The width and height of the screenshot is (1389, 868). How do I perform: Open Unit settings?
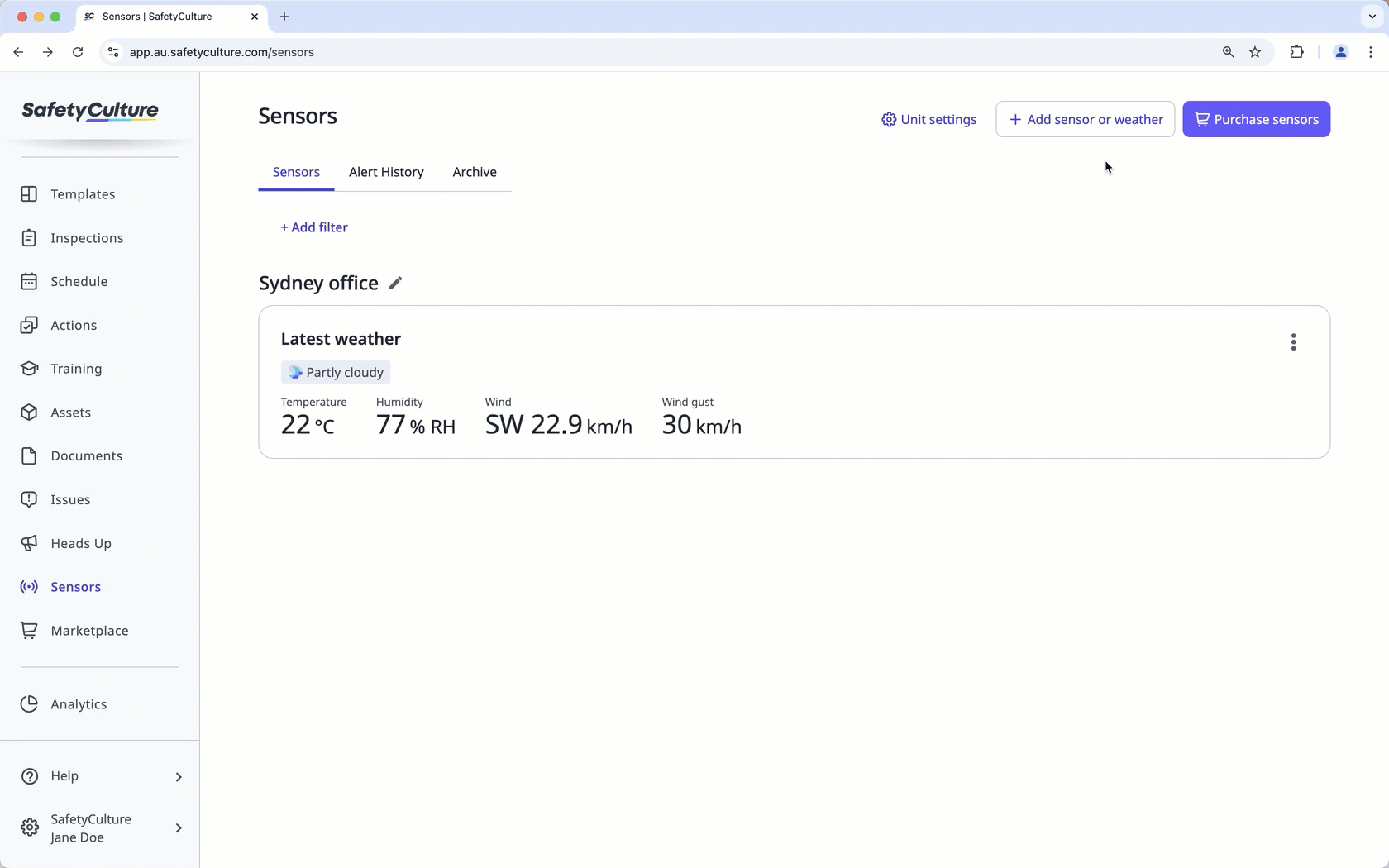point(928,120)
